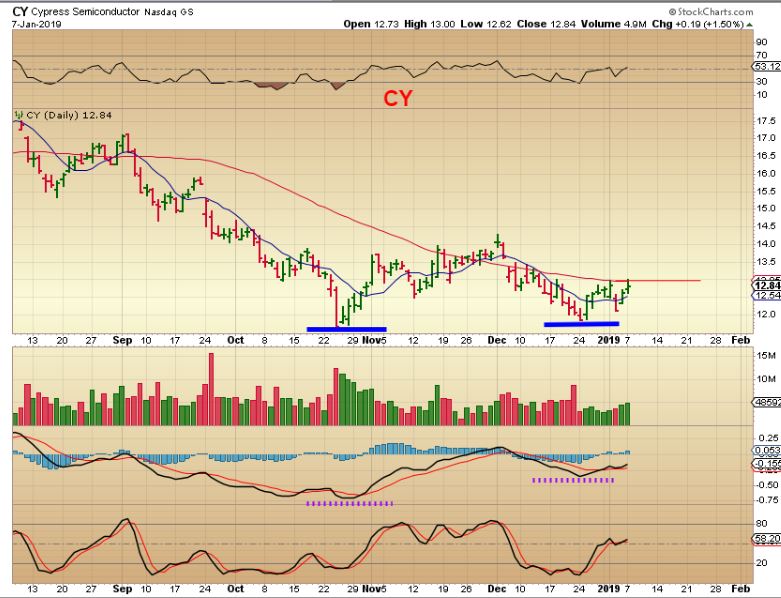Click the MACD -0.155 value tag
This screenshot has height=598, width=781.
[767, 464]
